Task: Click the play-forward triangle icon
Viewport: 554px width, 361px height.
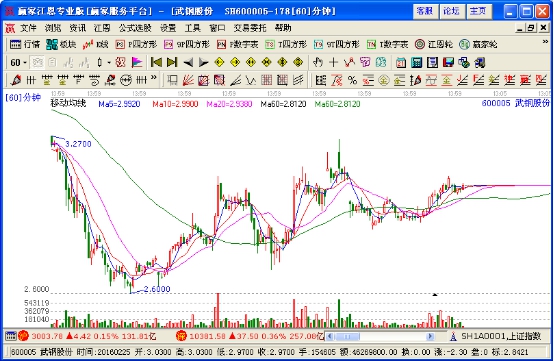Action: 204,63
